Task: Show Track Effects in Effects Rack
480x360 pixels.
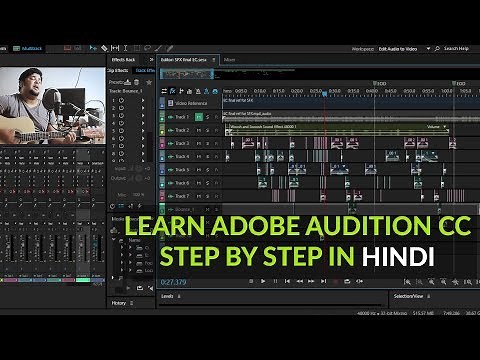Action: 145,71
